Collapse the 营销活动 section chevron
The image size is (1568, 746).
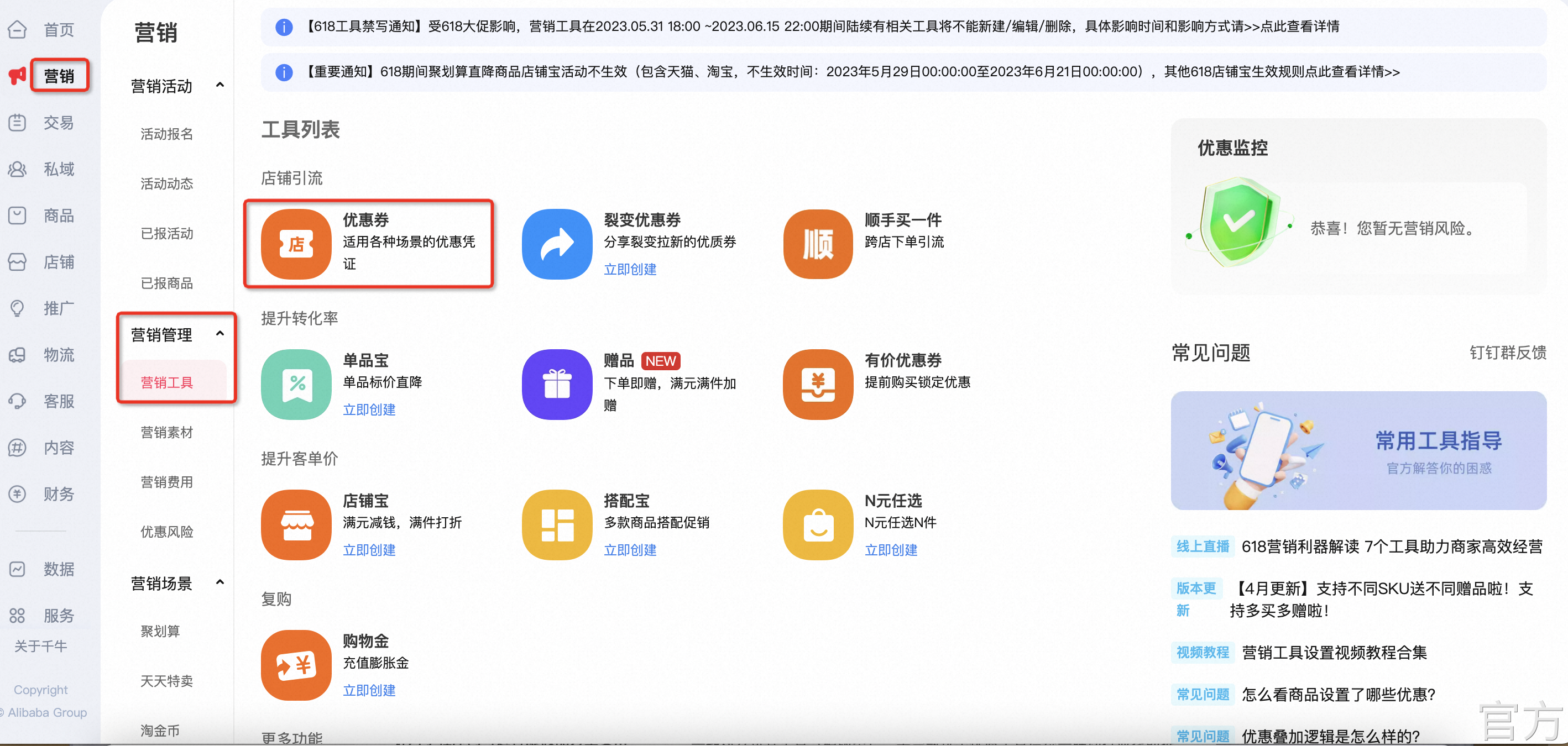pyautogui.click(x=219, y=85)
